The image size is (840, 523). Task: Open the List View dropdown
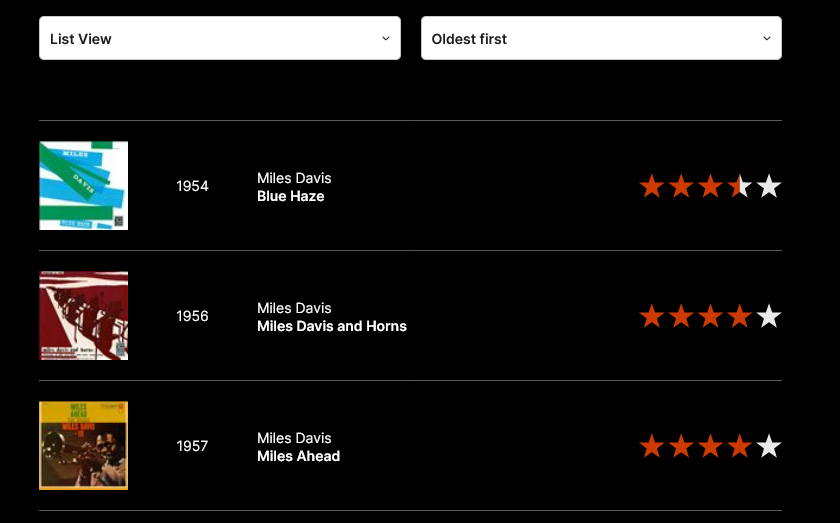[x=220, y=38]
